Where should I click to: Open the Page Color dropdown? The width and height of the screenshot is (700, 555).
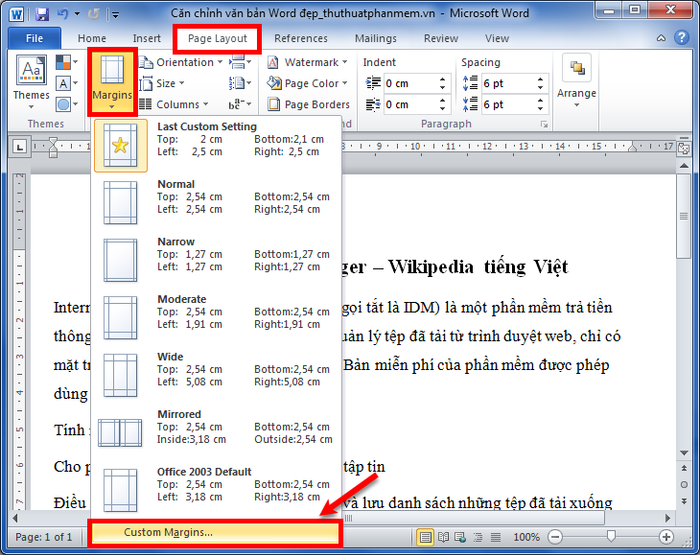tap(308, 83)
